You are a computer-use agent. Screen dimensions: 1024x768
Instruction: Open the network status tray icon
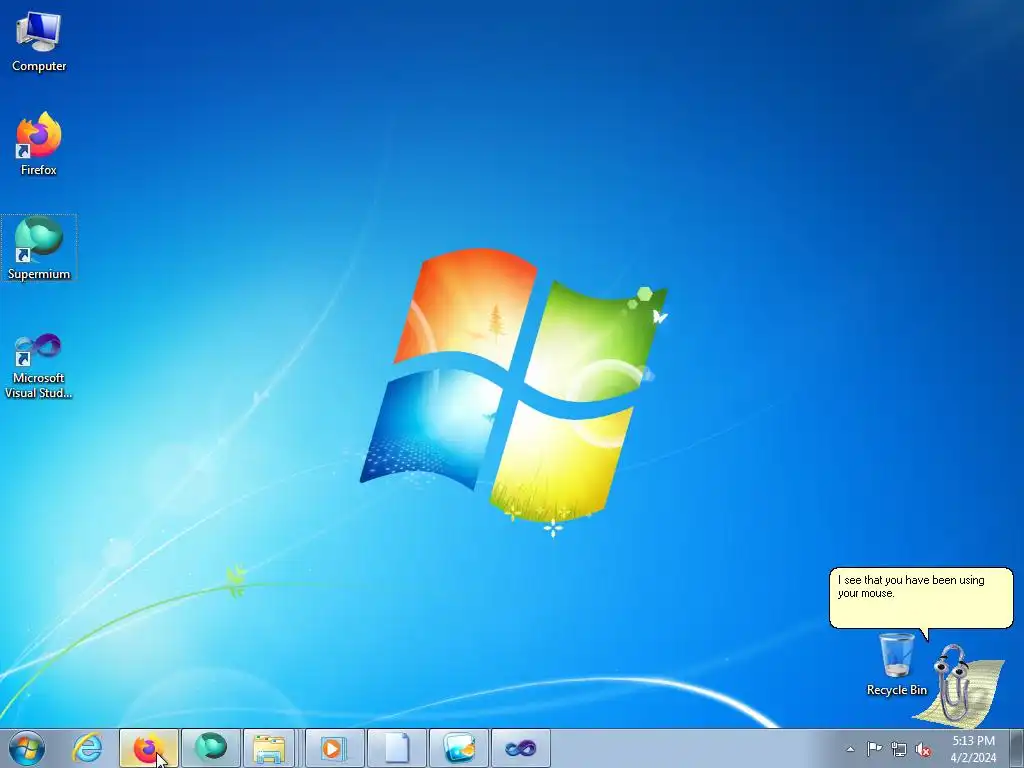899,749
